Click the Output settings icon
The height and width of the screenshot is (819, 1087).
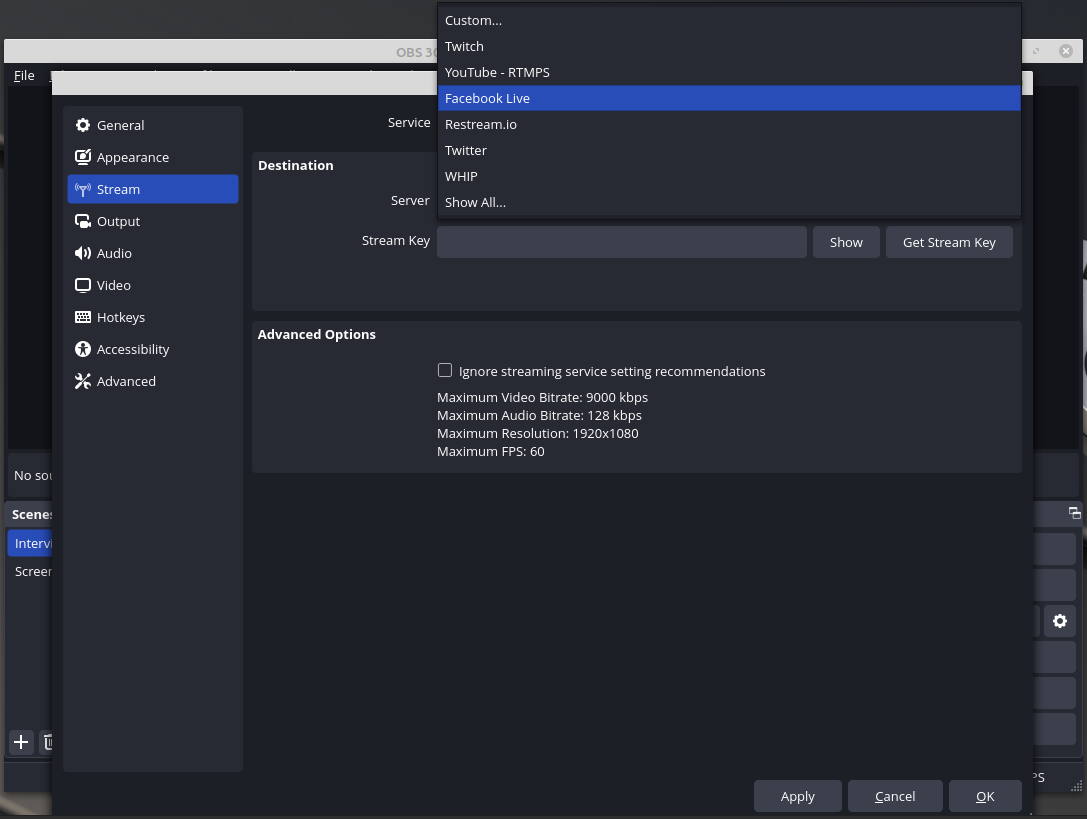(82, 220)
